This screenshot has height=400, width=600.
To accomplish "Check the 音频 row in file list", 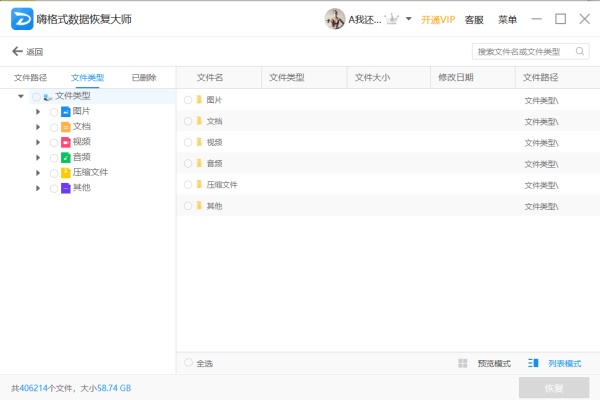I will point(188,163).
